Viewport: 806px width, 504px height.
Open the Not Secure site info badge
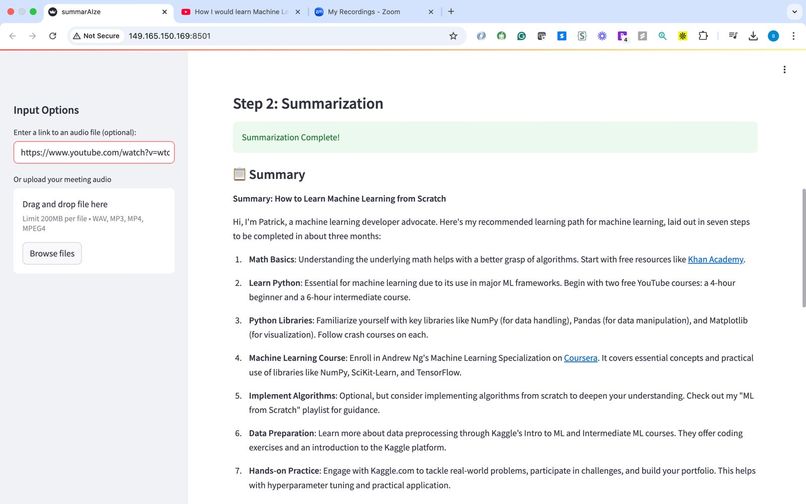coord(96,36)
